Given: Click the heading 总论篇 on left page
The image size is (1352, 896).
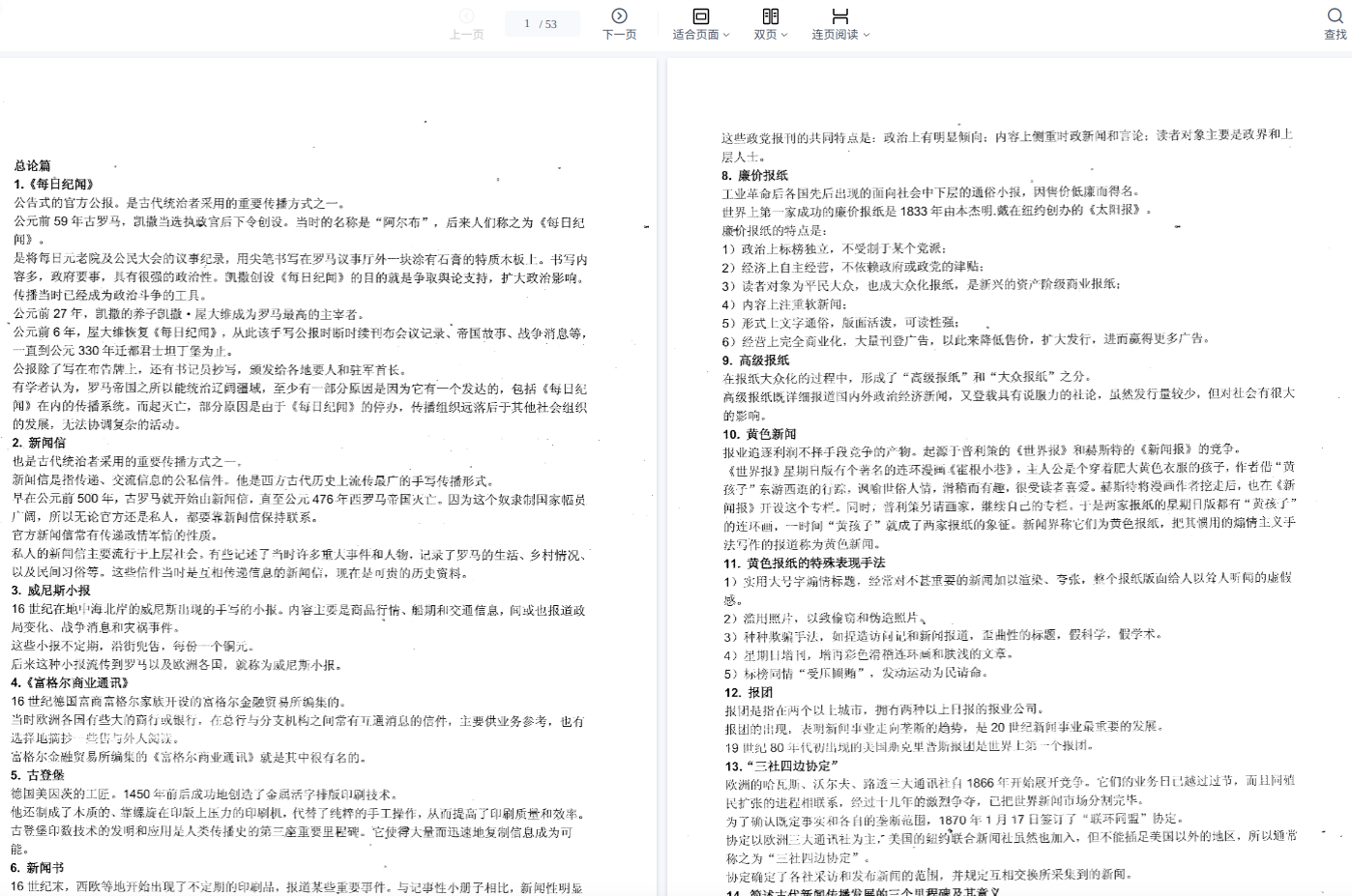Looking at the screenshot, I should 33,165.
